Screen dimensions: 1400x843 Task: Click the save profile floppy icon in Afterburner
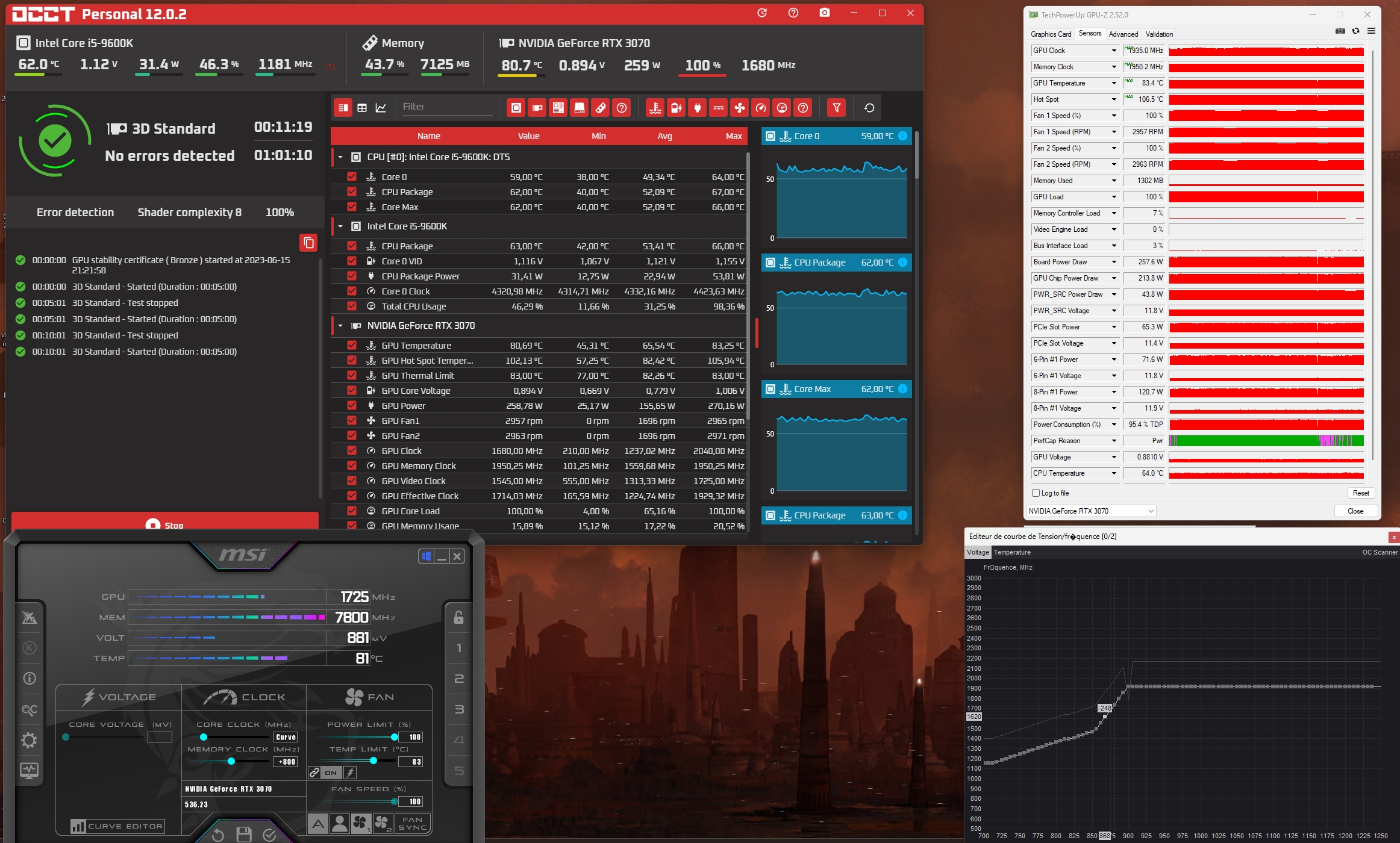pos(244,834)
